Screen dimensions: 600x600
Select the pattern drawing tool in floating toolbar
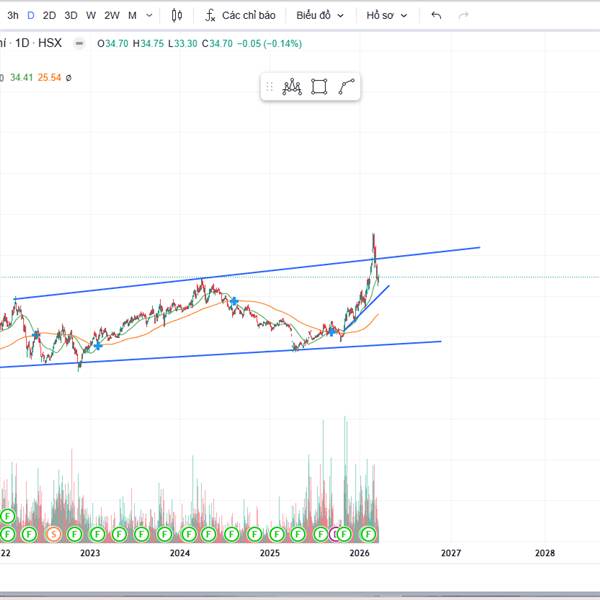point(292,86)
